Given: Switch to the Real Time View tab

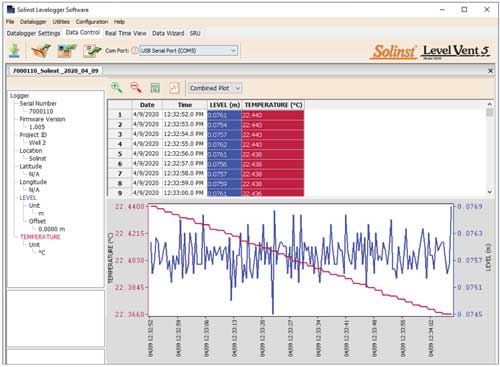Looking at the screenshot, I should pos(126,33).
